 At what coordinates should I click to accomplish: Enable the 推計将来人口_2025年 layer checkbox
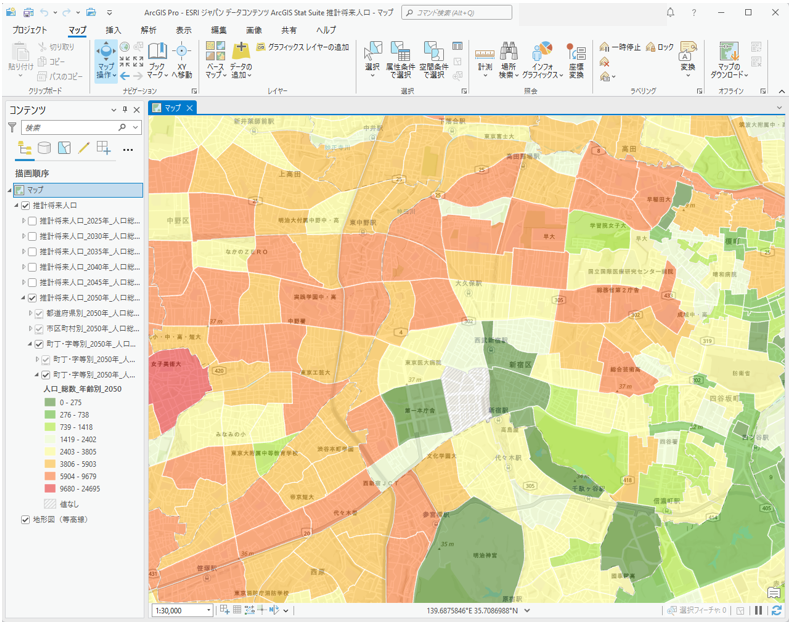click(32, 221)
